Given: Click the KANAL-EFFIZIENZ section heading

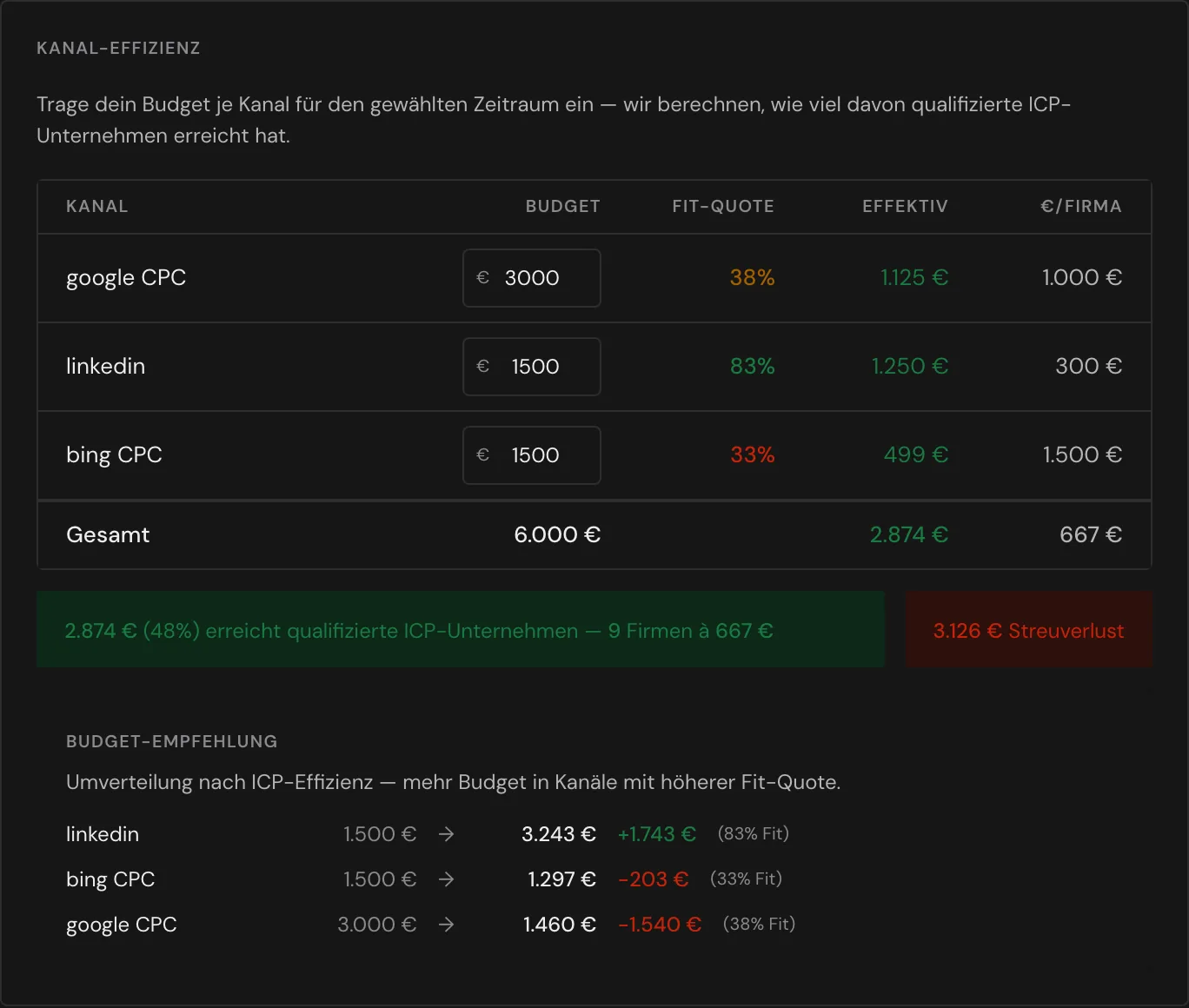Looking at the screenshot, I should pyautogui.click(x=118, y=49).
